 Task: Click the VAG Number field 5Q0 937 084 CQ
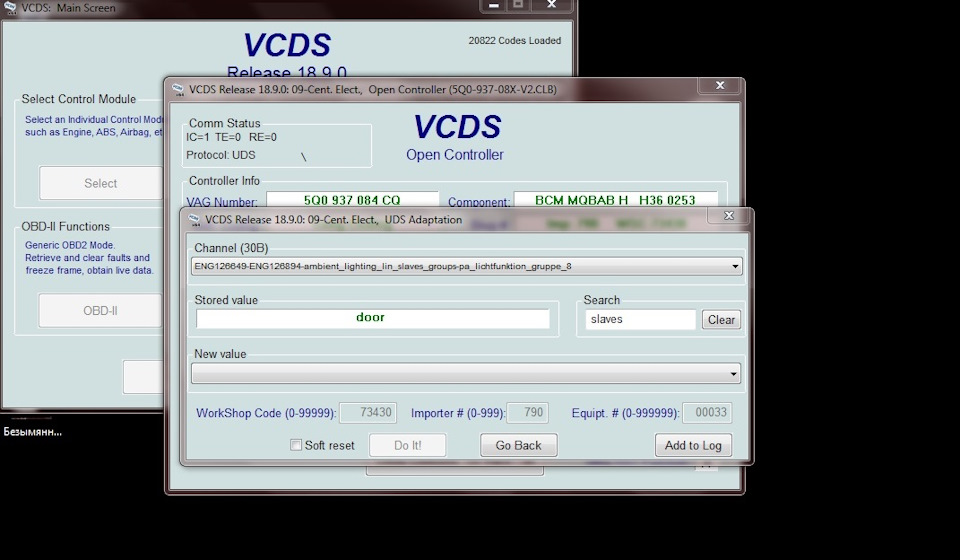(352, 200)
